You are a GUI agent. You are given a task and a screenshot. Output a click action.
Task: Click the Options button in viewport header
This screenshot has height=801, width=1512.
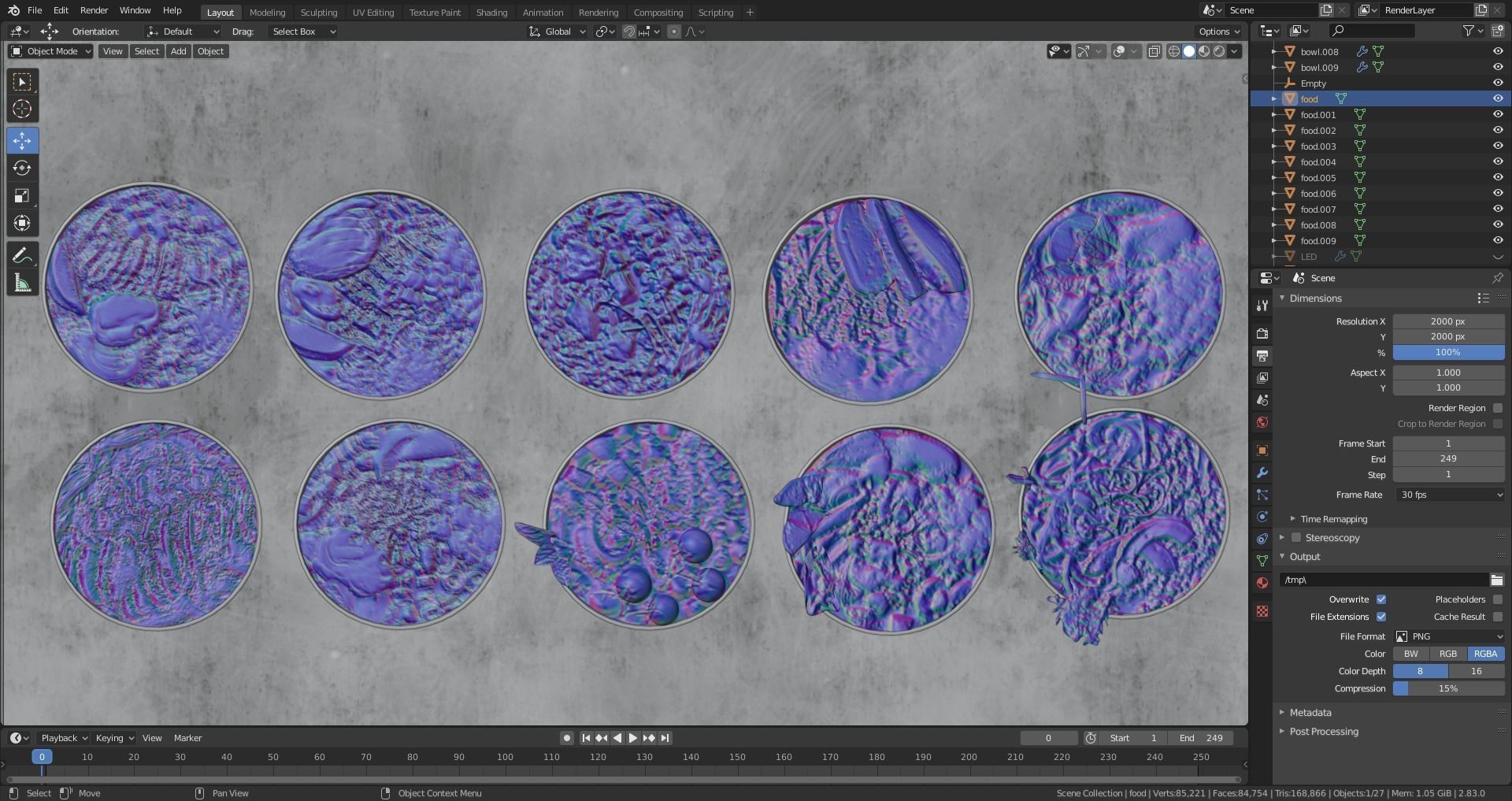coord(1220,32)
